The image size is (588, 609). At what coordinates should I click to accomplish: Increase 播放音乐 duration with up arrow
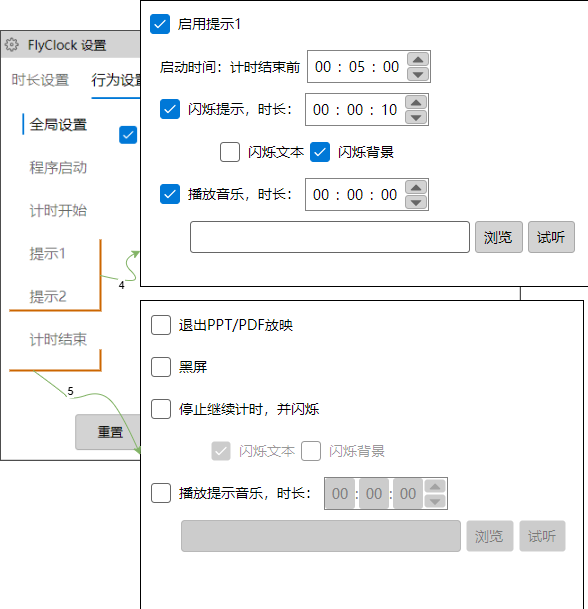point(416,188)
